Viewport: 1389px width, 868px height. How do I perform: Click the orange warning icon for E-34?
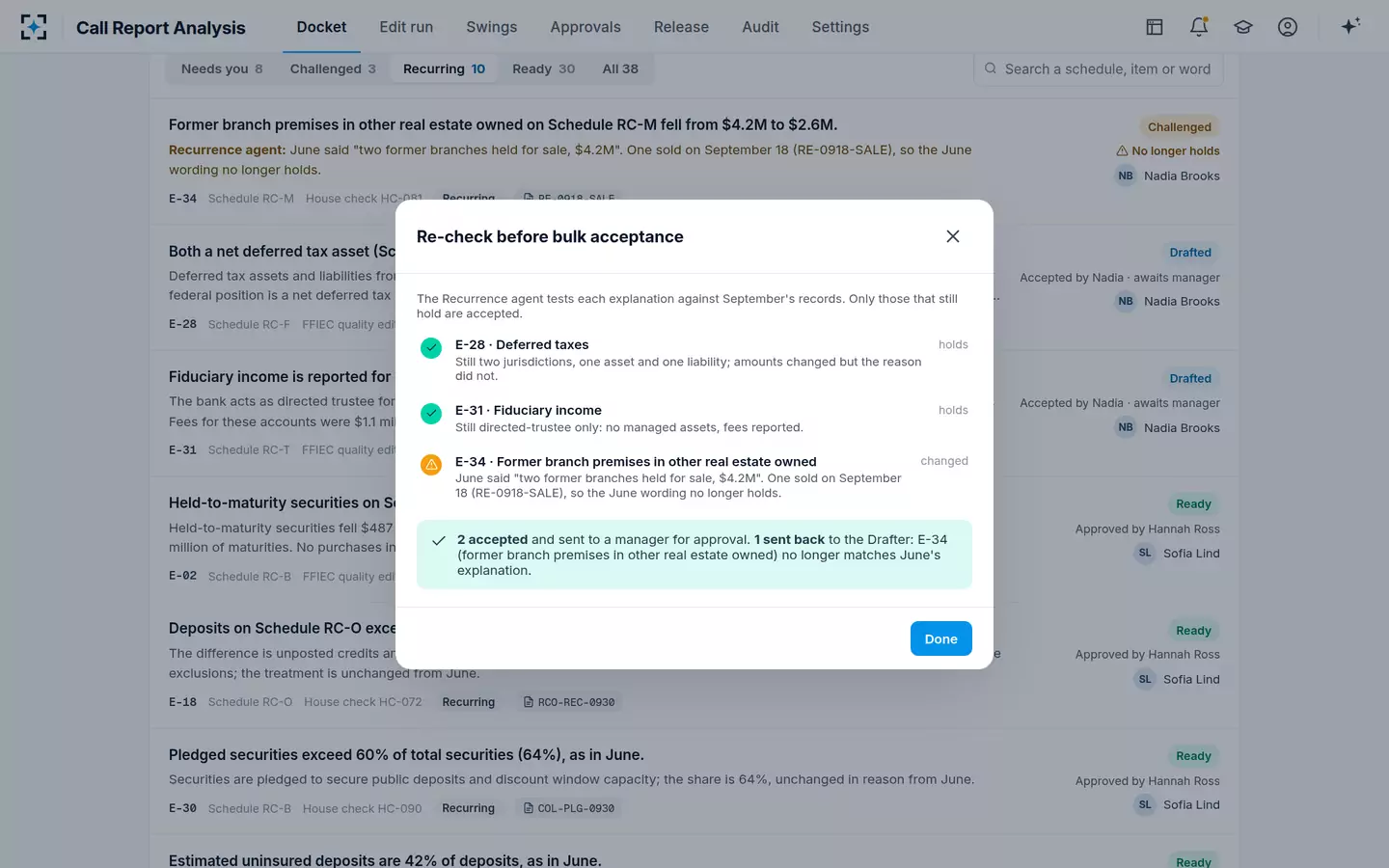(x=431, y=465)
